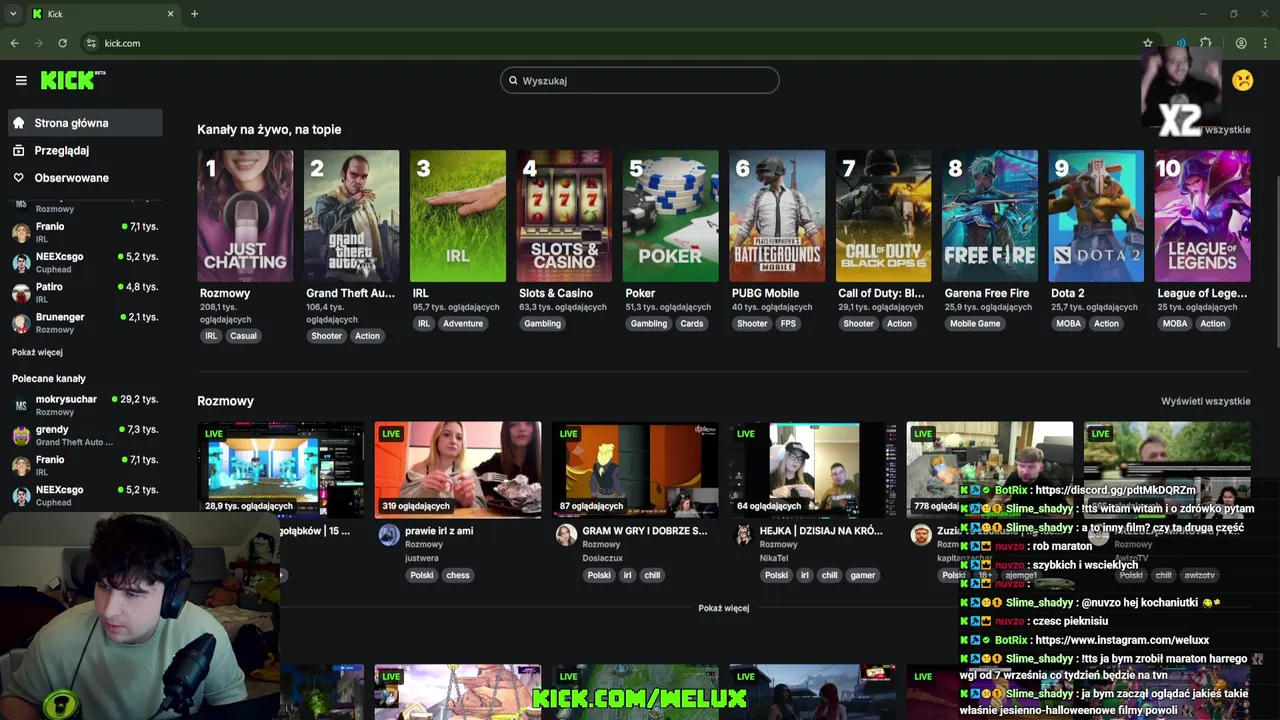This screenshot has height=720, width=1280.
Task: Open the live stream with 87 viewers
Action: coord(635,469)
